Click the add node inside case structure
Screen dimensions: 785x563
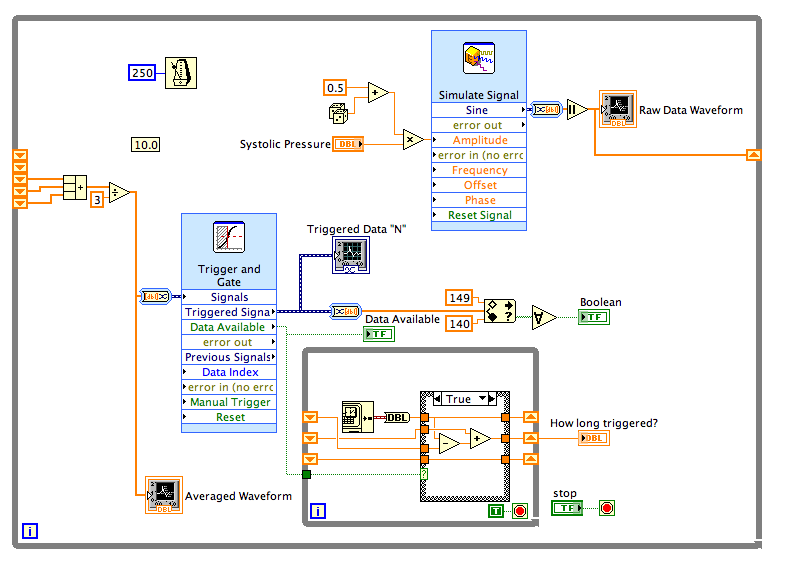(x=480, y=439)
